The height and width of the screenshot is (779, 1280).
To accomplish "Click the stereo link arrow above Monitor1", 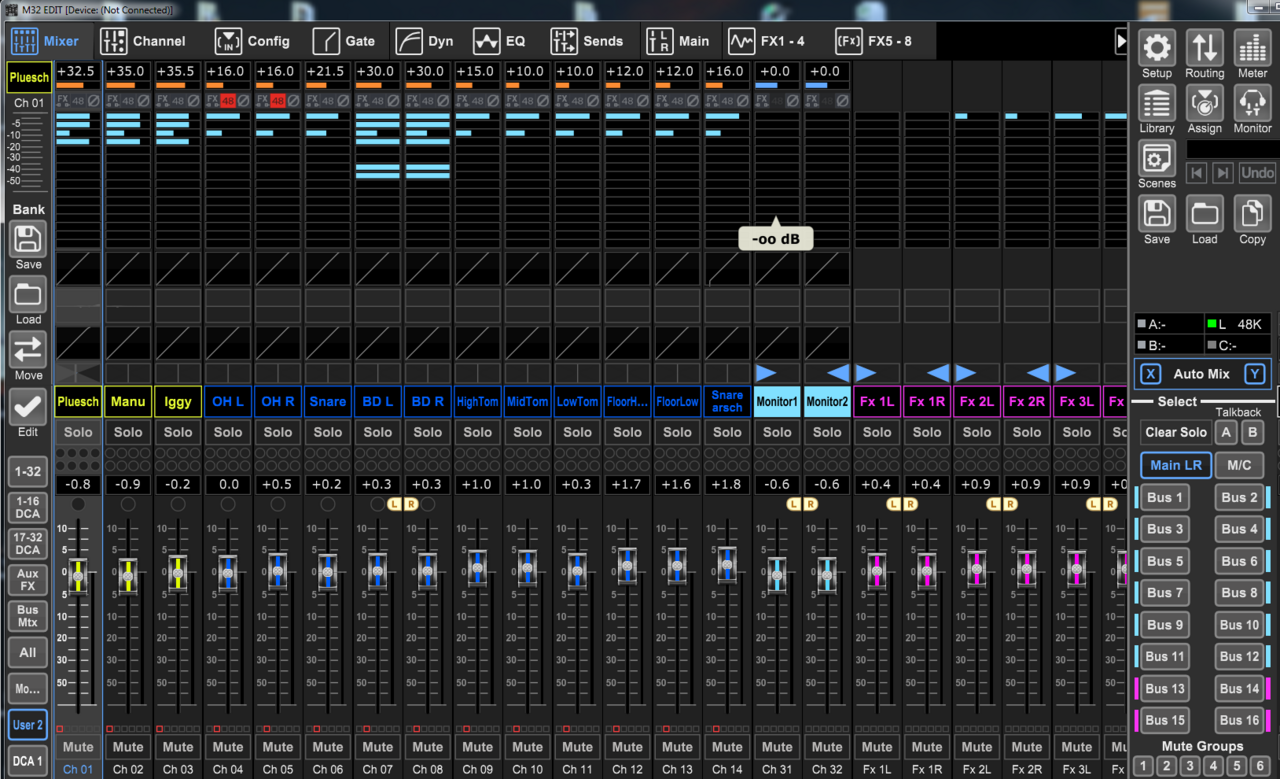I will [x=766, y=373].
